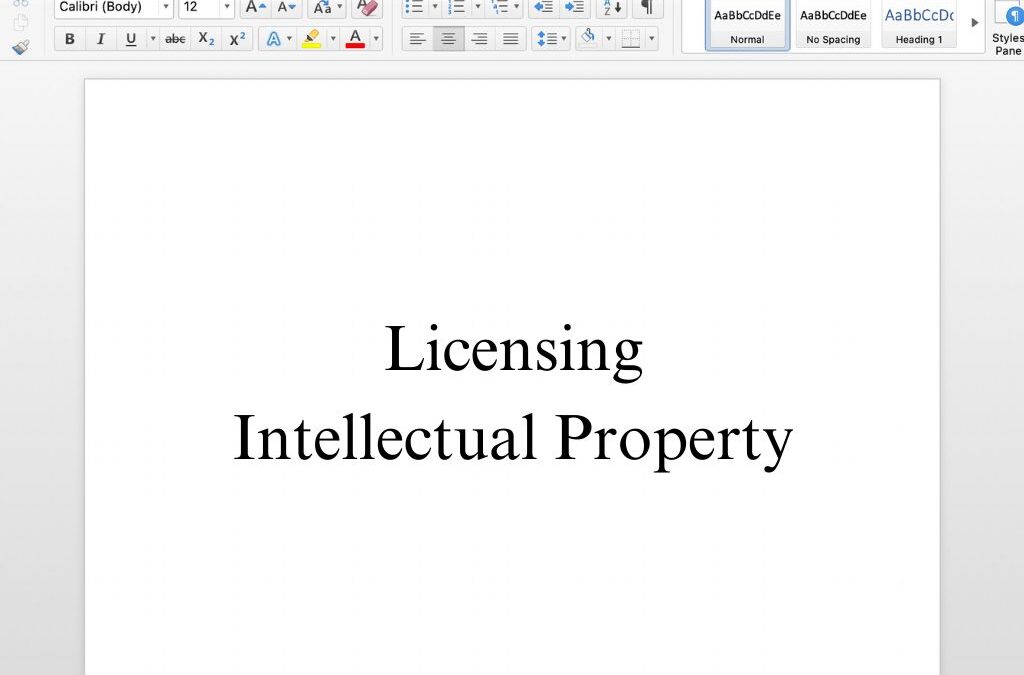Select the Format Painter brush

[21, 47]
